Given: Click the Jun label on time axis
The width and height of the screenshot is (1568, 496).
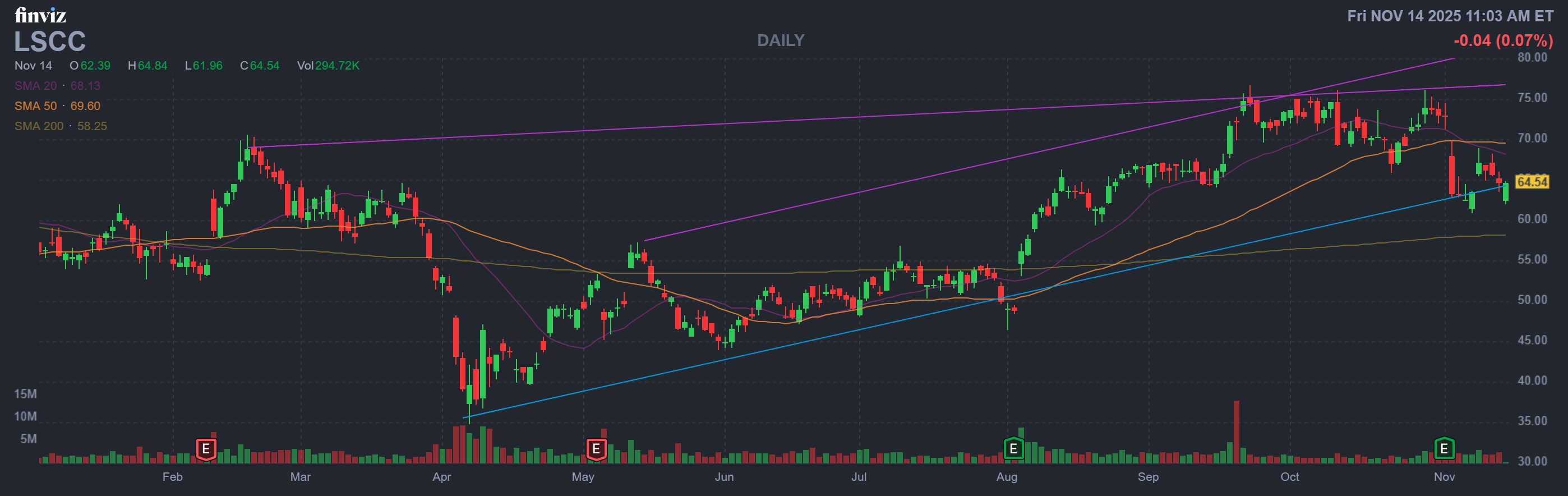Looking at the screenshot, I should pyautogui.click(x=724, y=476).
